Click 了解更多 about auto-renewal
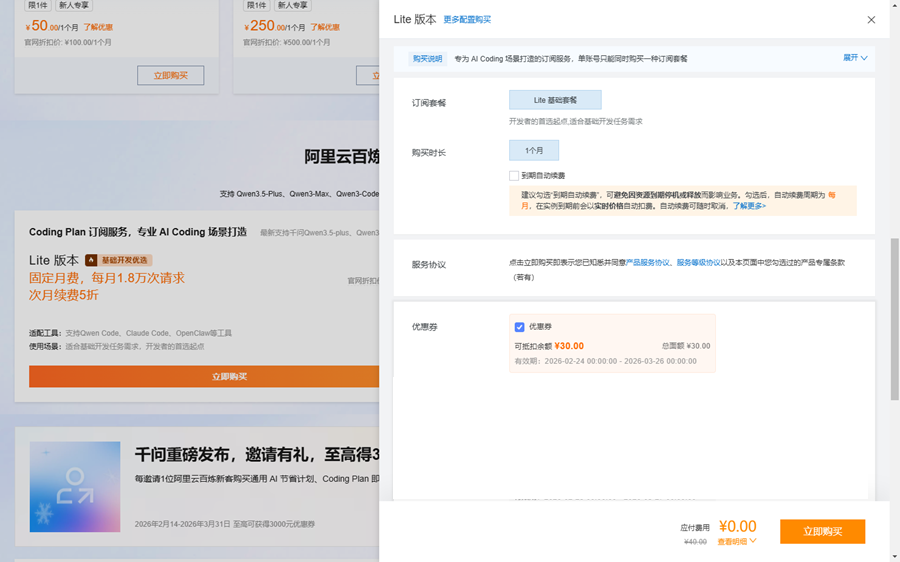 coord(749,206)
